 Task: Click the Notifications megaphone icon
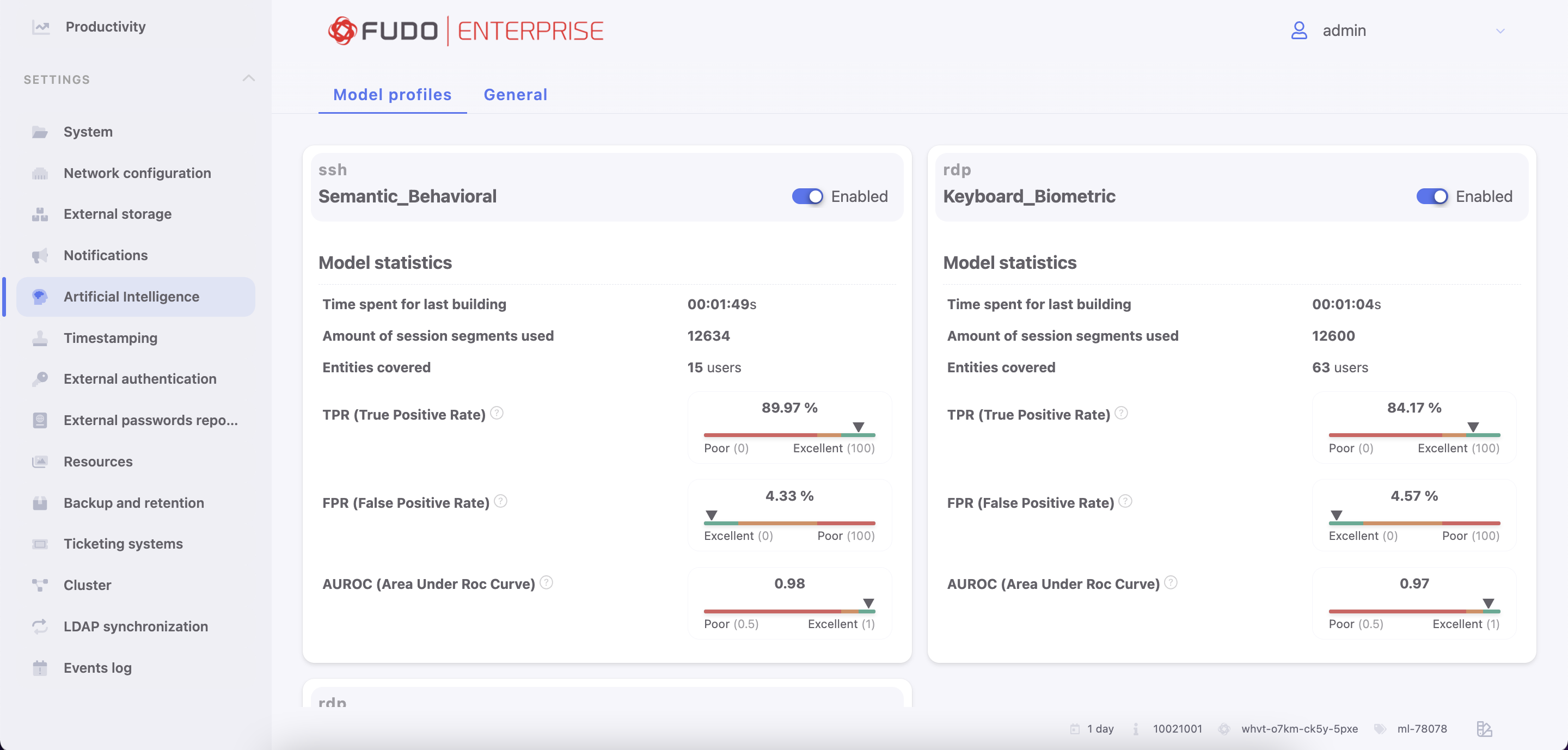(x=40, y=255)
